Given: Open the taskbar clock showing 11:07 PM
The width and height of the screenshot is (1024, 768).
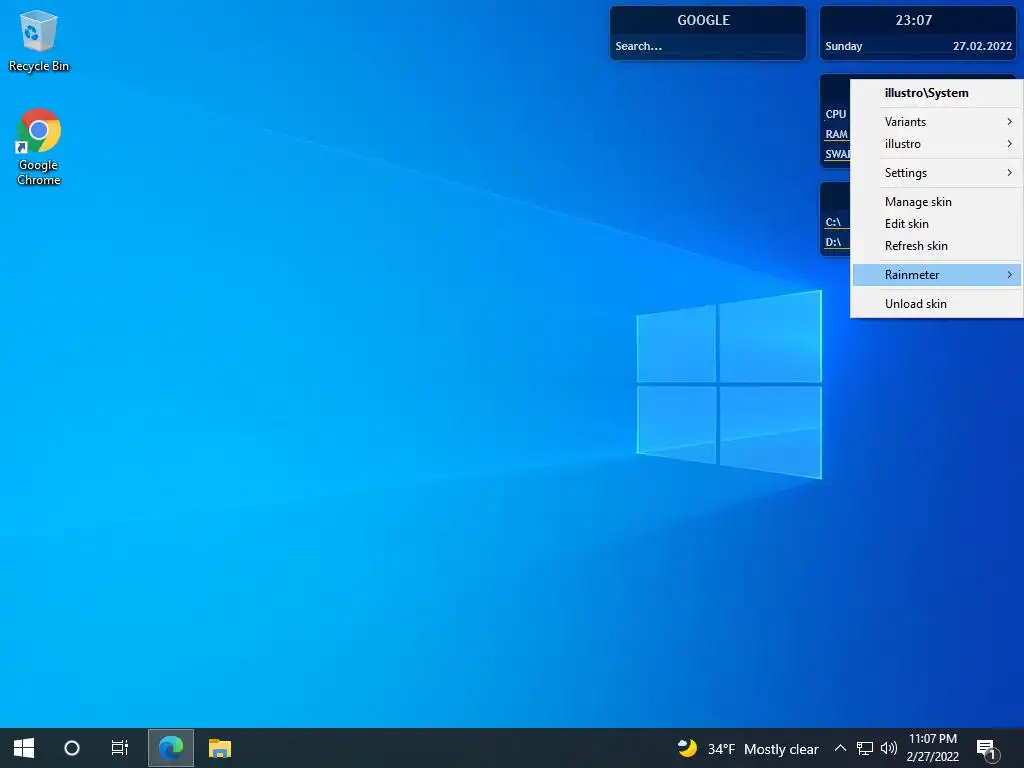Looking at the screenshot, I should click(933, 748).
